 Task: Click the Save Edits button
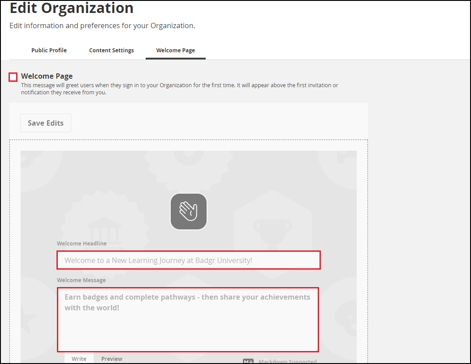46,123
